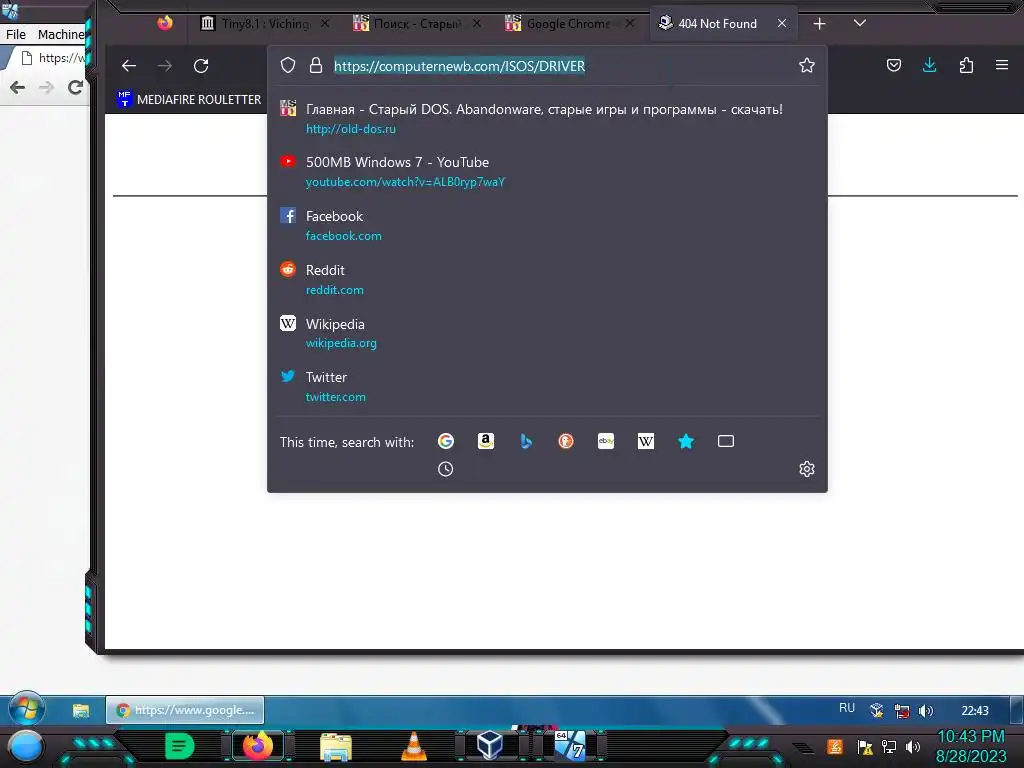The width and height of the screenshot is (1024, 768).
Task: Open VM clock showing 22:43
Action: pos(975,711)
